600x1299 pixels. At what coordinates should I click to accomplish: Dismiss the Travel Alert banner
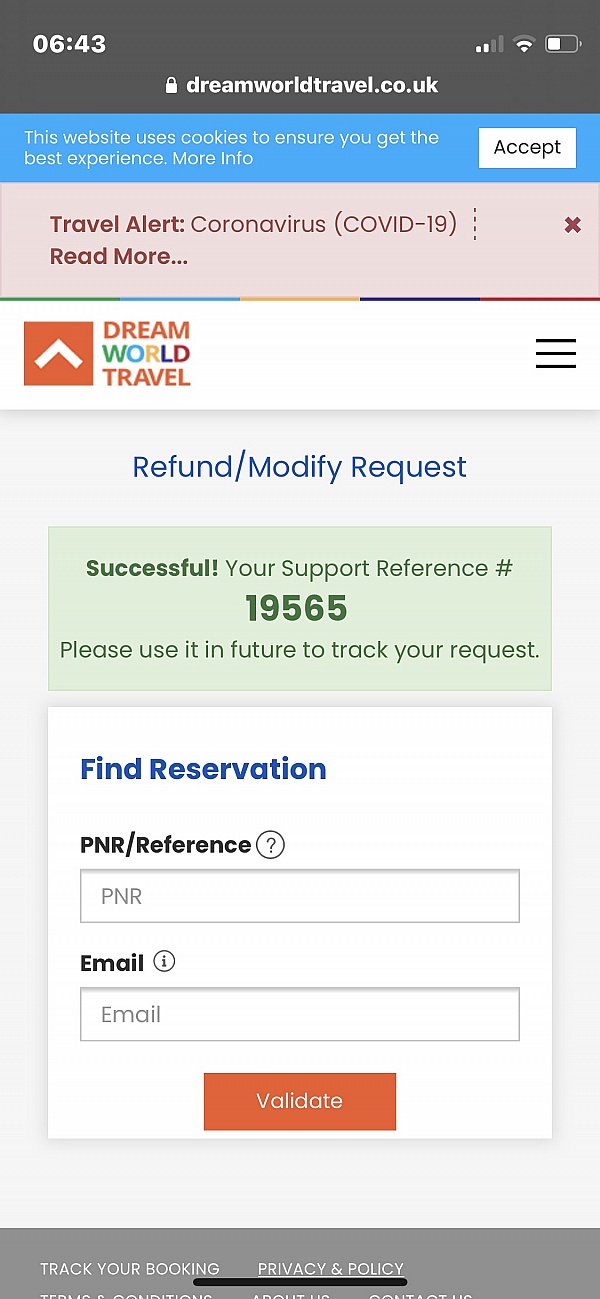[x=572, y=225]
